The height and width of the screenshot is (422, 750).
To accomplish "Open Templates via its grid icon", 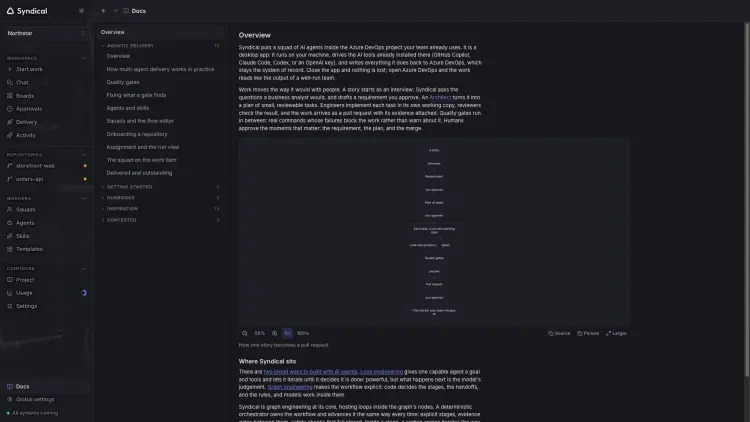I will (x=10, y=249).
